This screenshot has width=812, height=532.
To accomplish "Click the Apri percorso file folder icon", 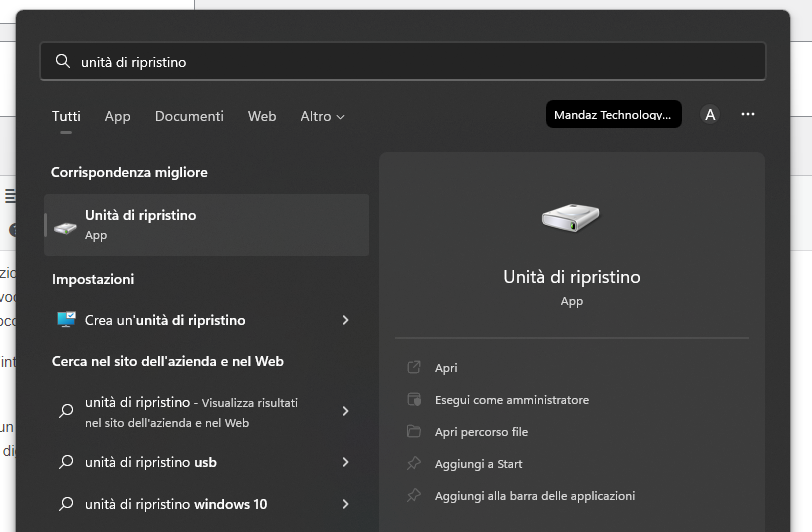I will [414, 432].
